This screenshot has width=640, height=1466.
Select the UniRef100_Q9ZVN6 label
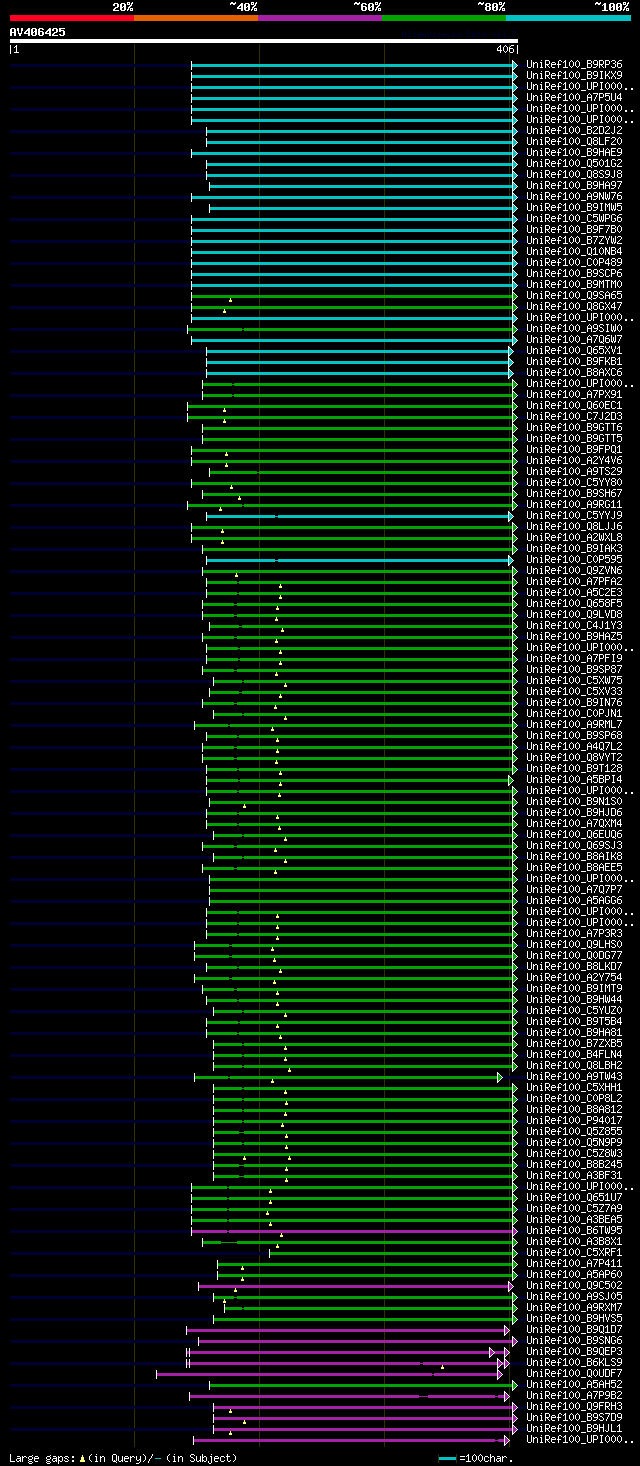click(574, 570)
